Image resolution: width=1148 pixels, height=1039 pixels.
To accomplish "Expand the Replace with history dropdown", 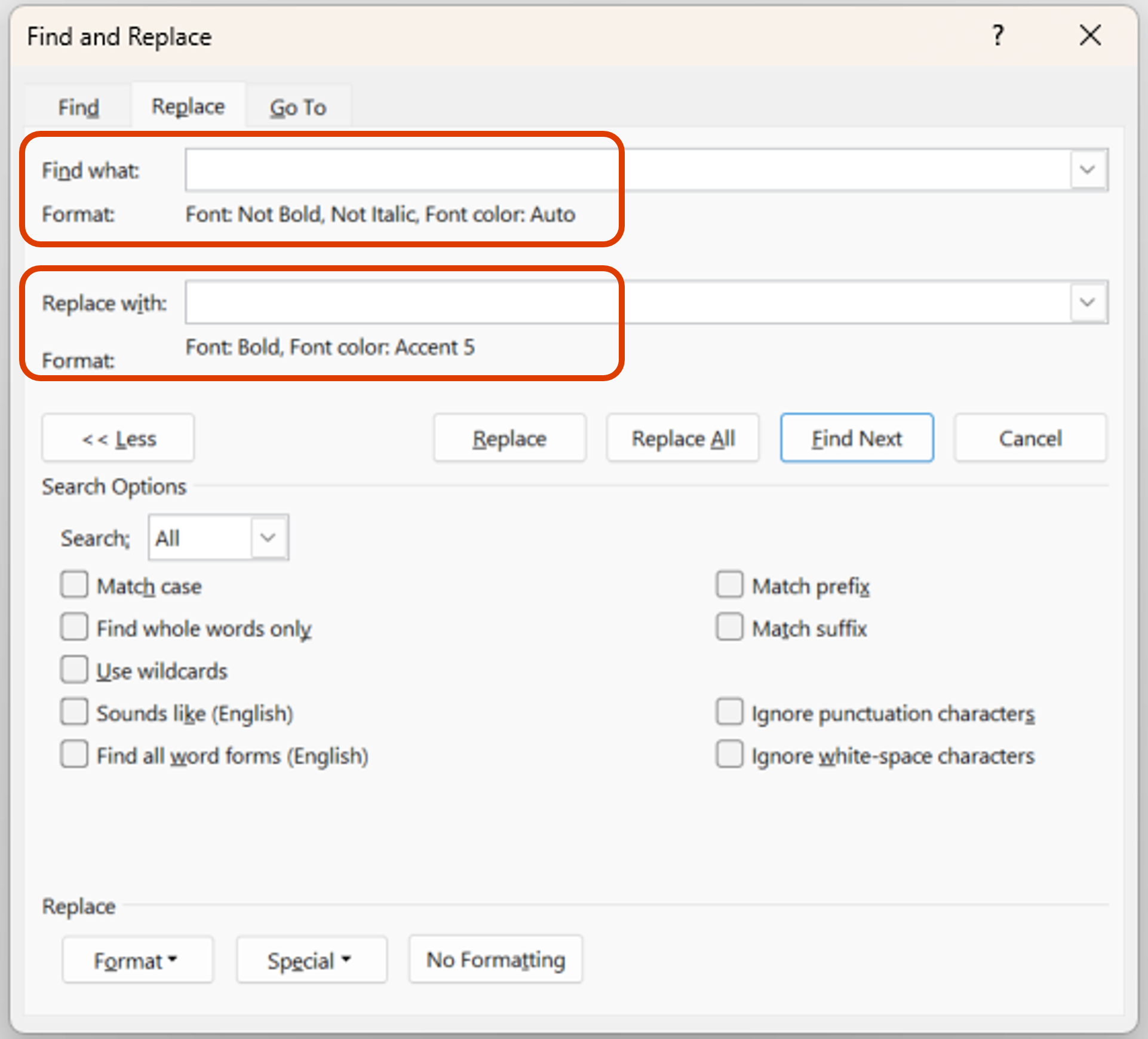I will coord(1088,303).
